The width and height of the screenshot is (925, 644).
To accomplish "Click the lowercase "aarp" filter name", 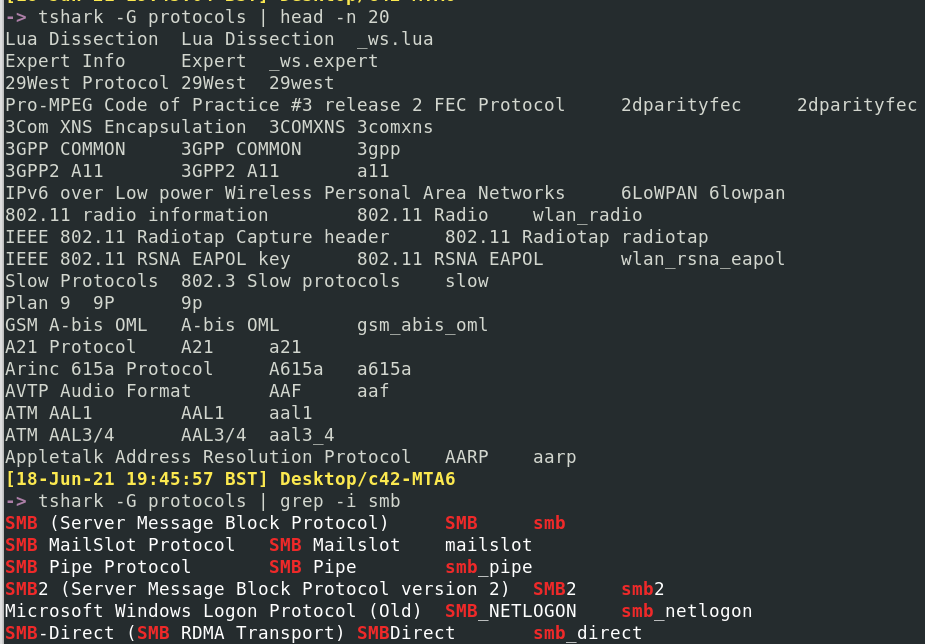I will coord(554,457).
